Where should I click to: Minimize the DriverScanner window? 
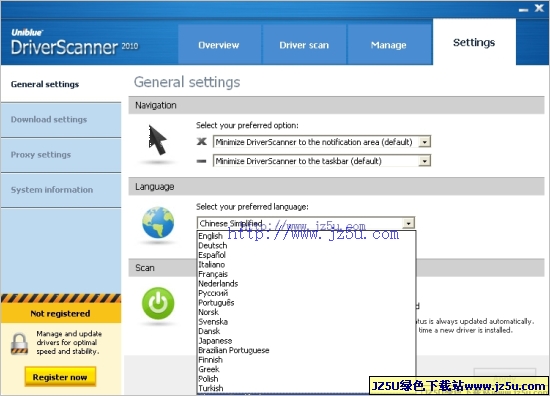tap(523, 9)
